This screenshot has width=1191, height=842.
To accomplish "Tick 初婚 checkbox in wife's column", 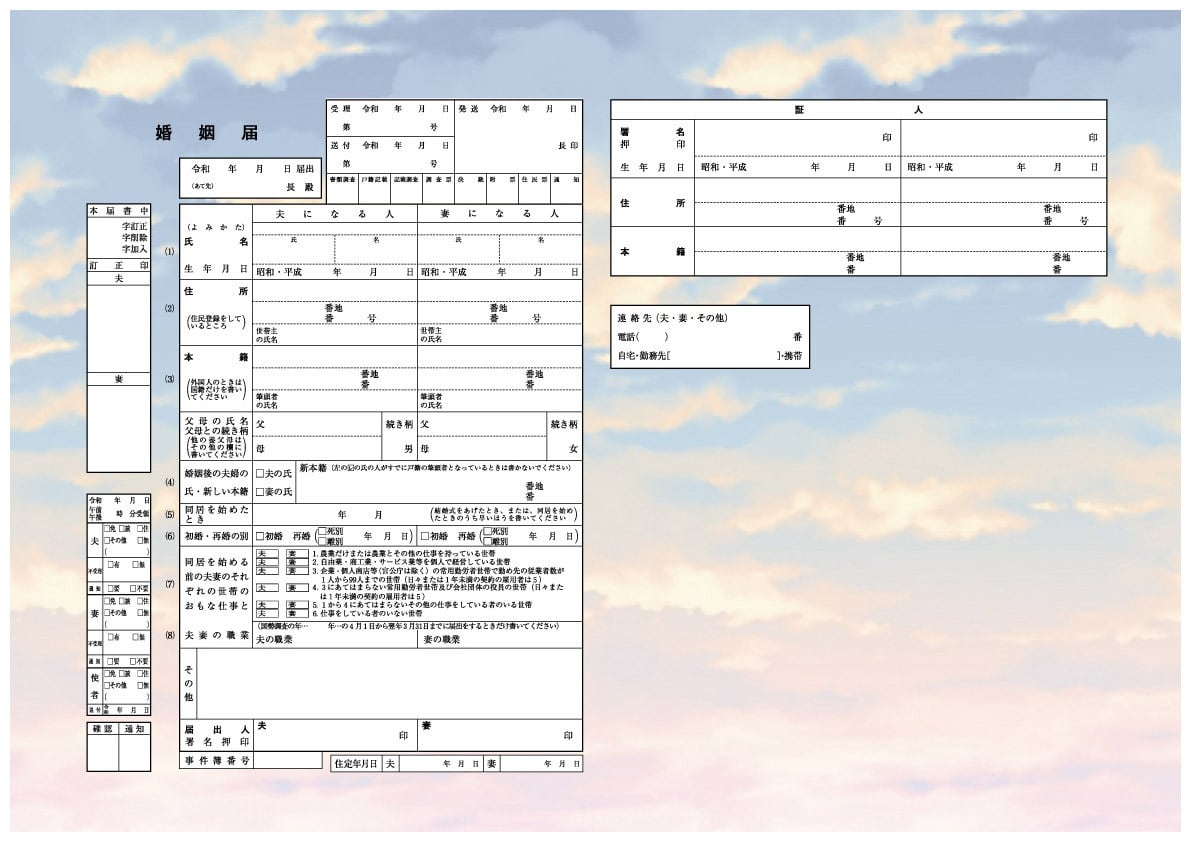I will pos(426,536).
